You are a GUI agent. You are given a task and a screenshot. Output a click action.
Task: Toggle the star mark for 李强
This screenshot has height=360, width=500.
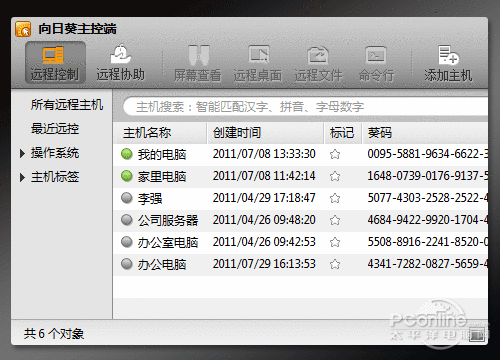[x=335, y=198]
